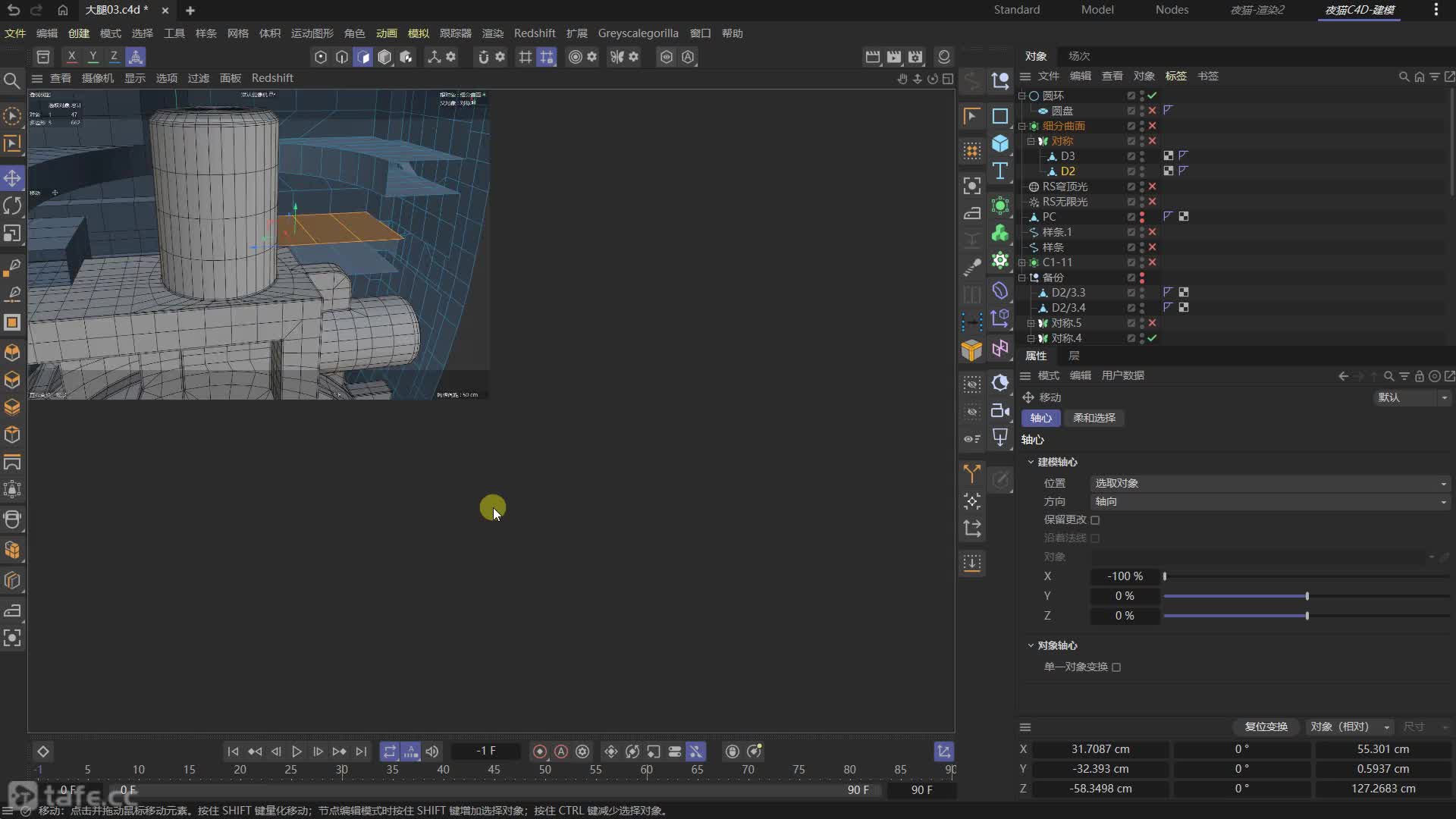This screenshot has width=1456, height=819.
Task: Enable the 单一对象变换 checkbox
Action: point(1116,667)
